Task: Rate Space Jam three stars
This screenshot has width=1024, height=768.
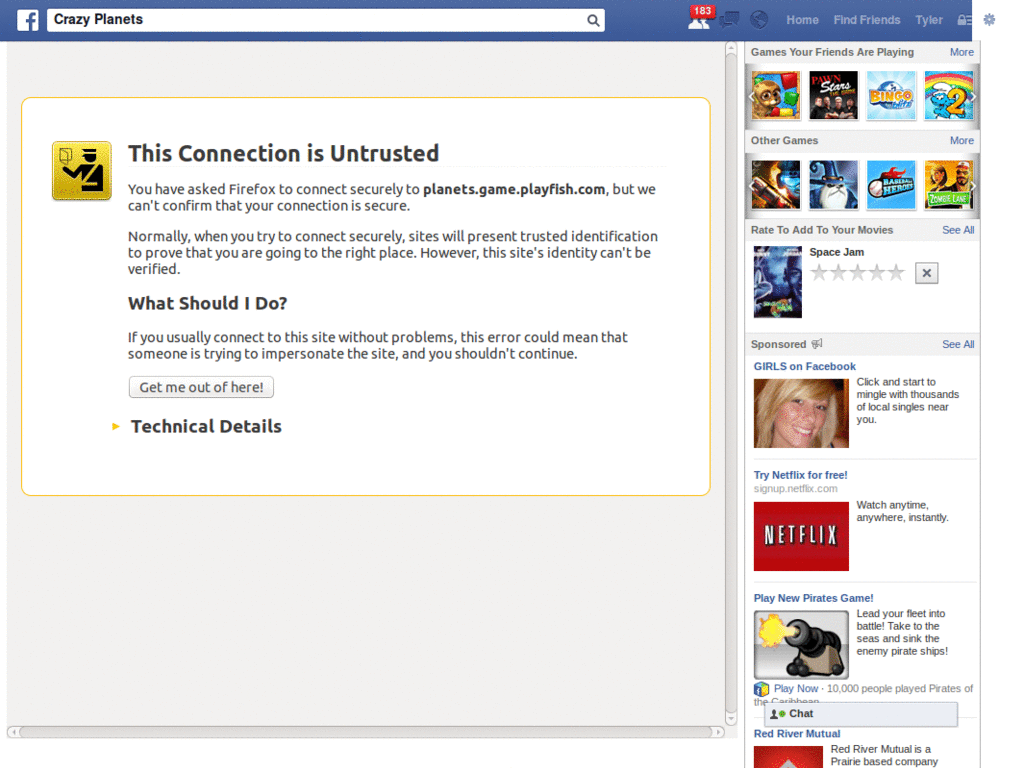Action: [x=857, y=272]
